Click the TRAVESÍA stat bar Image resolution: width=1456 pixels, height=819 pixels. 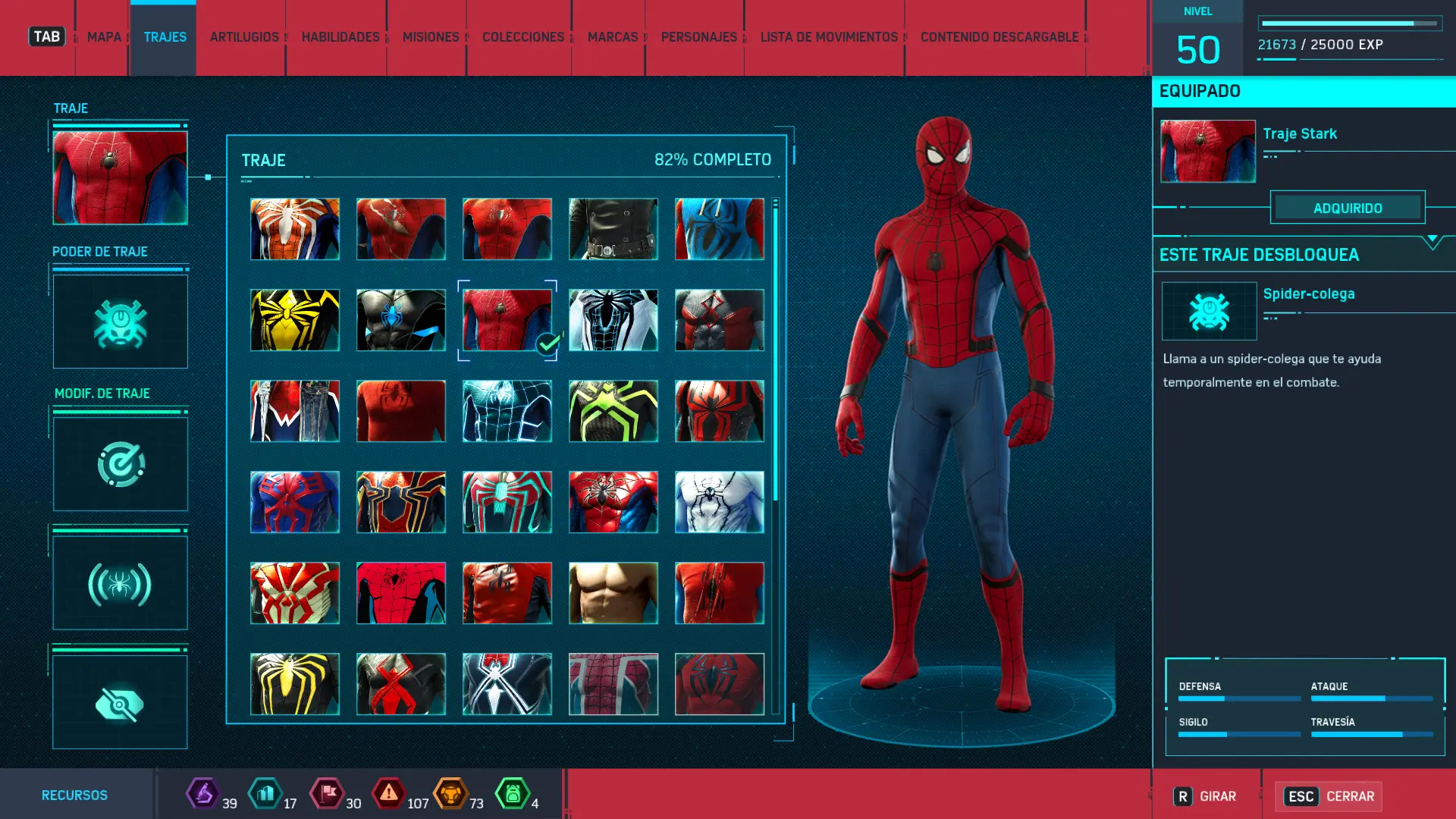click(x=1371, y=734)
